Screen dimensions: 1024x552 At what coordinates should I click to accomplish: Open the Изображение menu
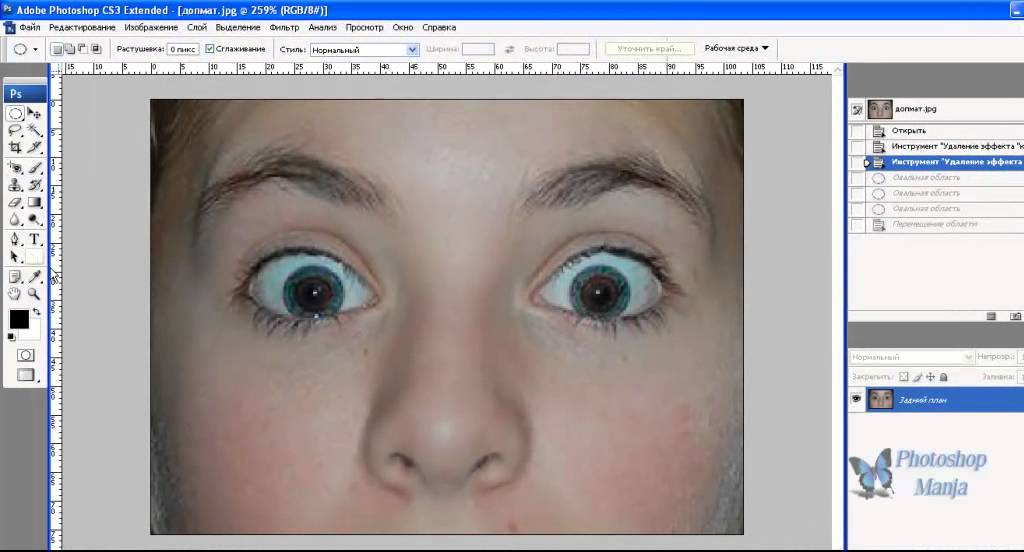coord(151,27)
